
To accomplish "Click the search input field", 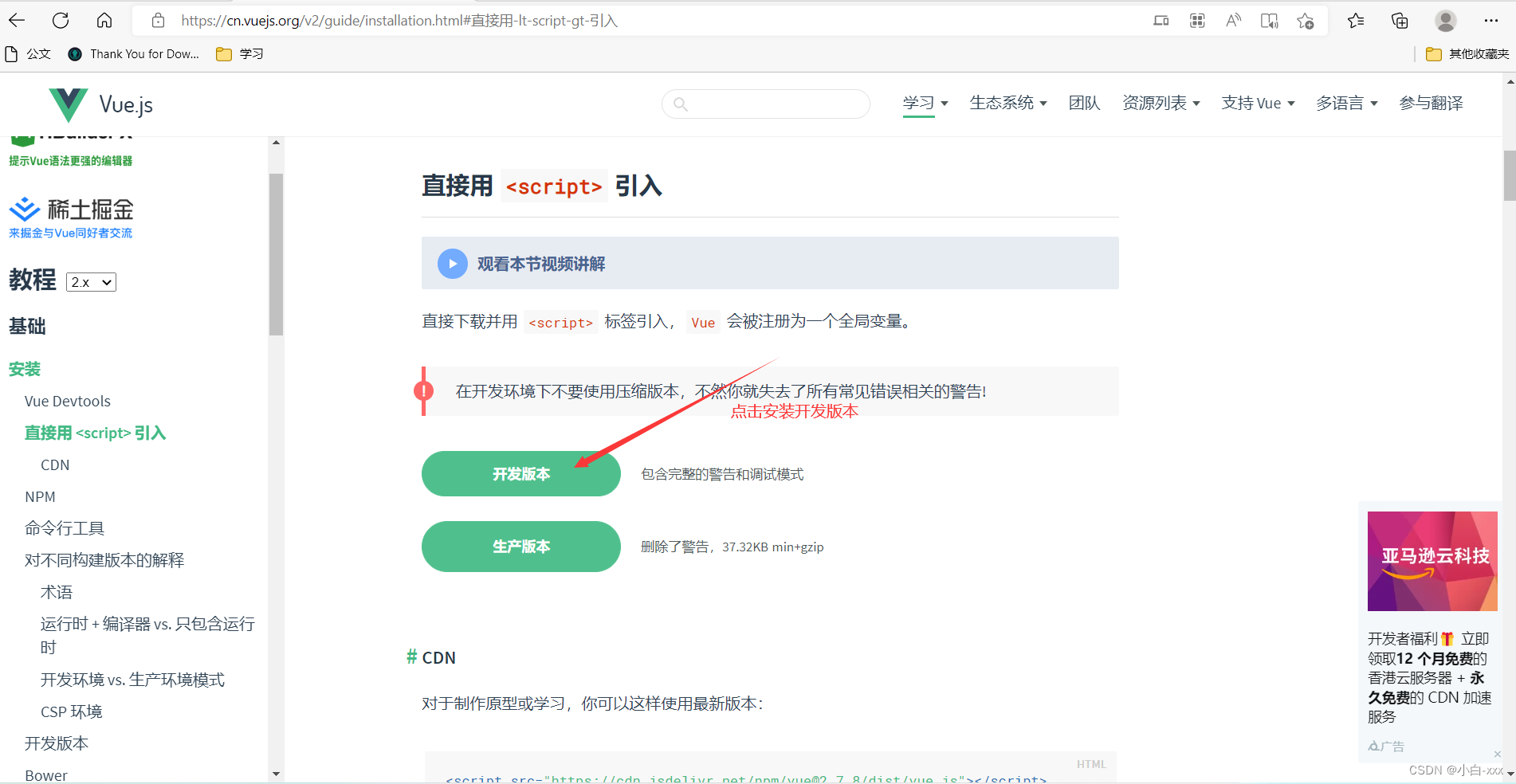I will (766, 104).
